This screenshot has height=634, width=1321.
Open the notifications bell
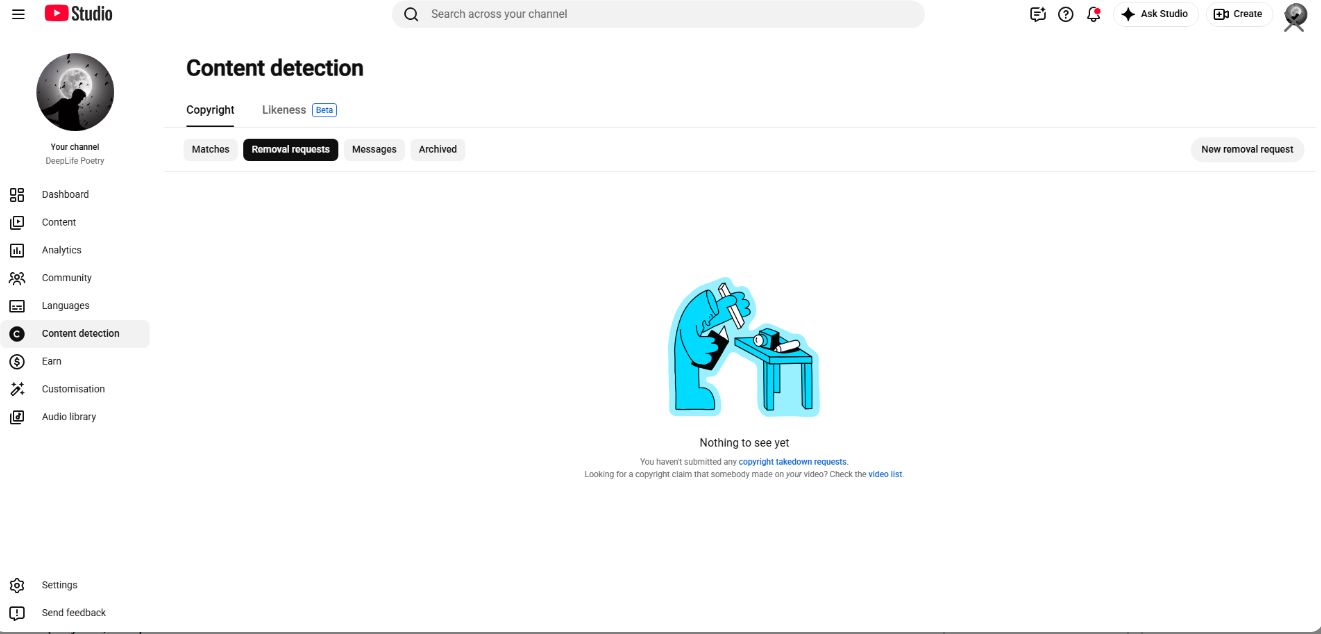1094,14
